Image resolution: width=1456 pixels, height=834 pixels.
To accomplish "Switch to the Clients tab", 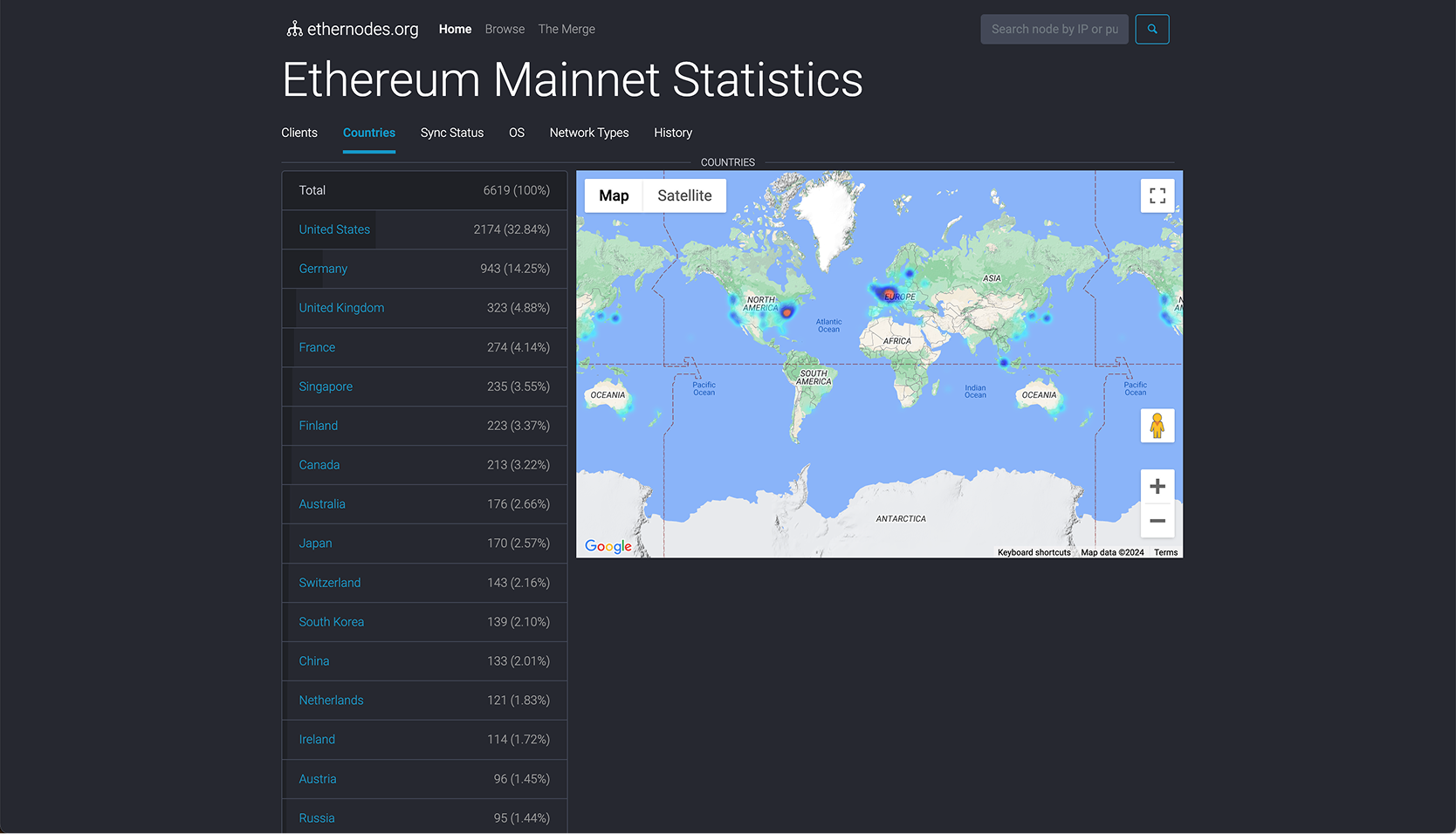I will (299, 133).
